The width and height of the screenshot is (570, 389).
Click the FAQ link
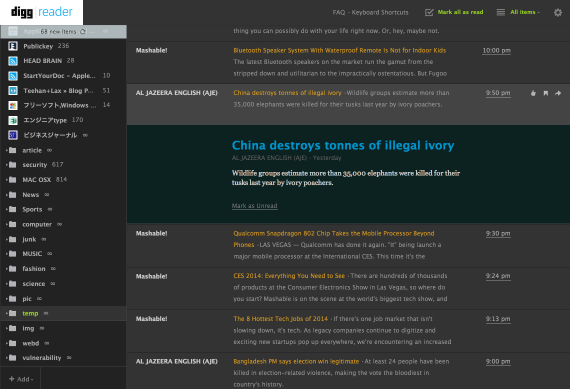[338, 12]
